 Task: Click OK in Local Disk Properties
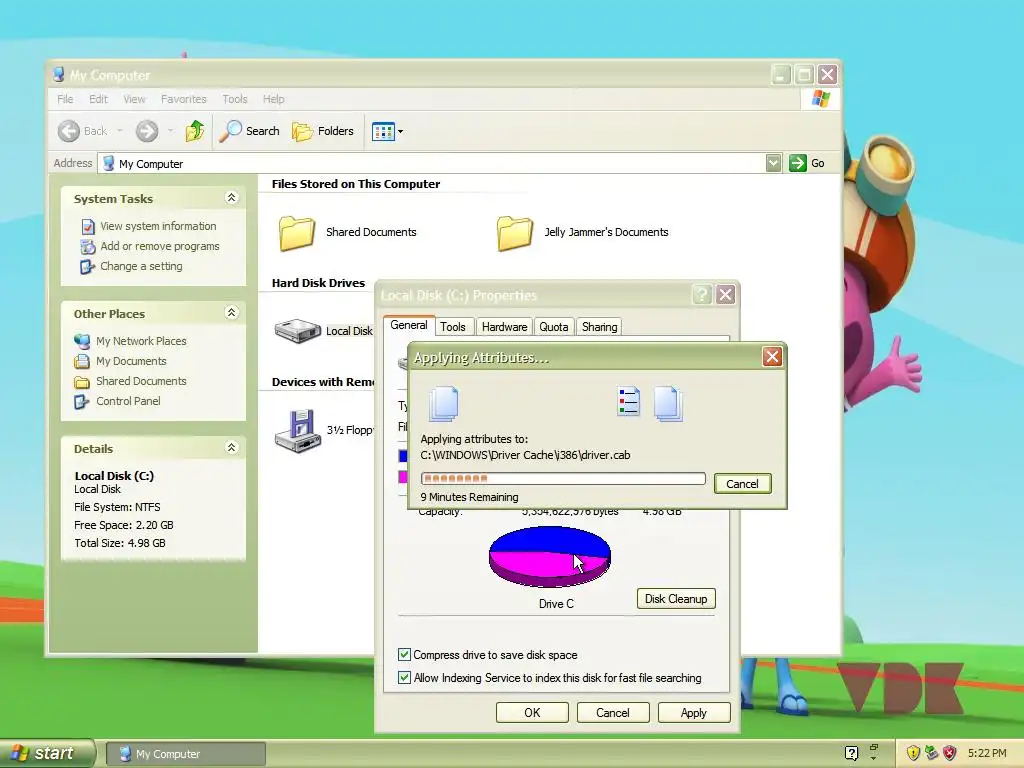532,712
